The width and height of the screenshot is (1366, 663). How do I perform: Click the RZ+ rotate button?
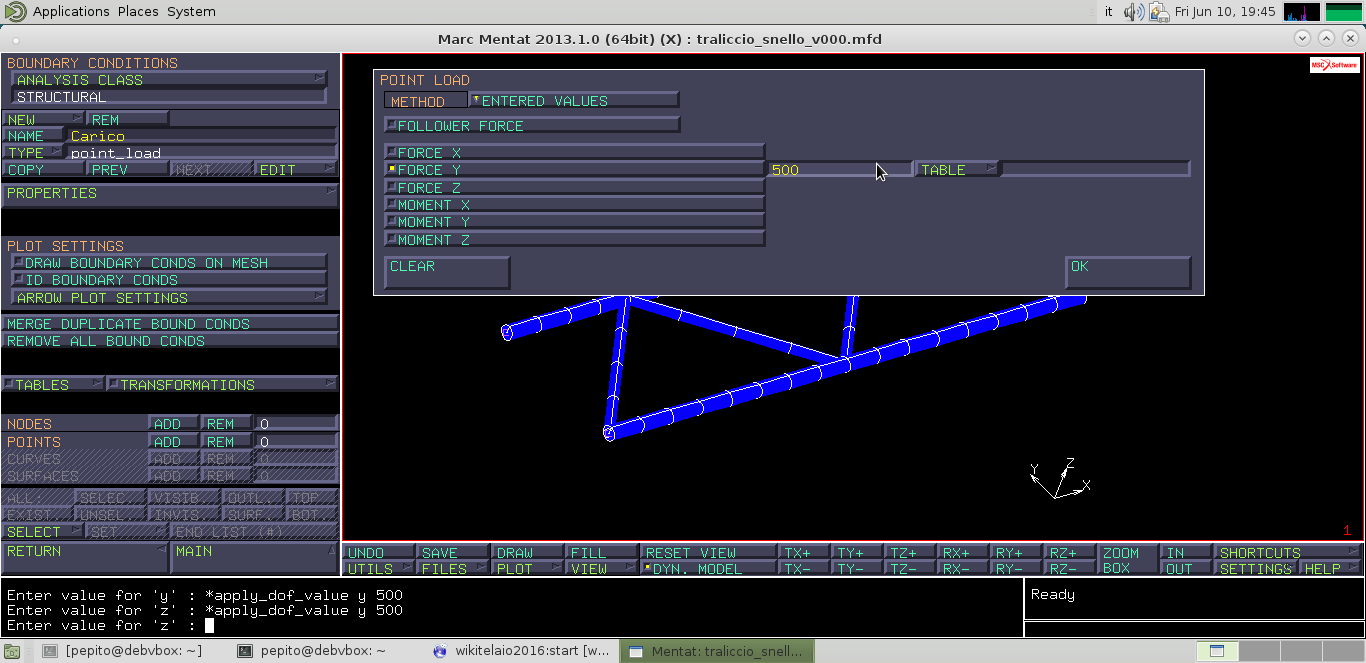1069,553
